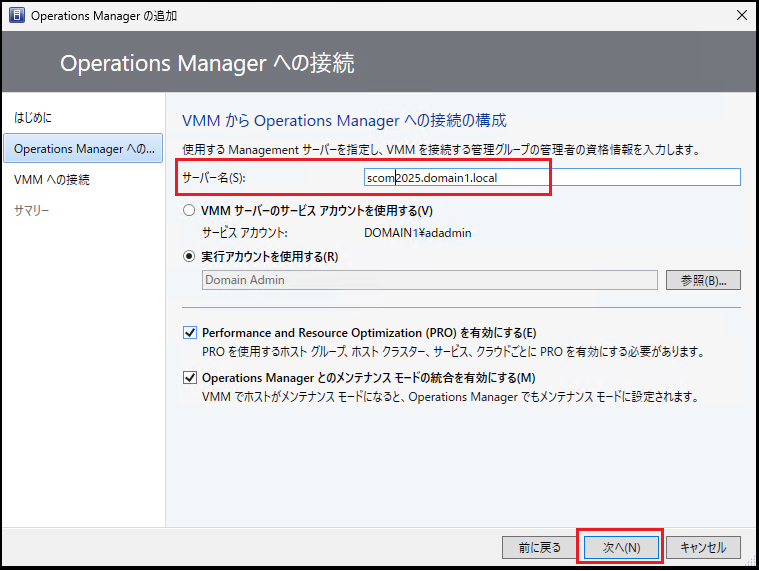Viewport: 759px width, 571px height.
Task: Click the Operations Manager への接続 header title
Action: tap(207, 63)
